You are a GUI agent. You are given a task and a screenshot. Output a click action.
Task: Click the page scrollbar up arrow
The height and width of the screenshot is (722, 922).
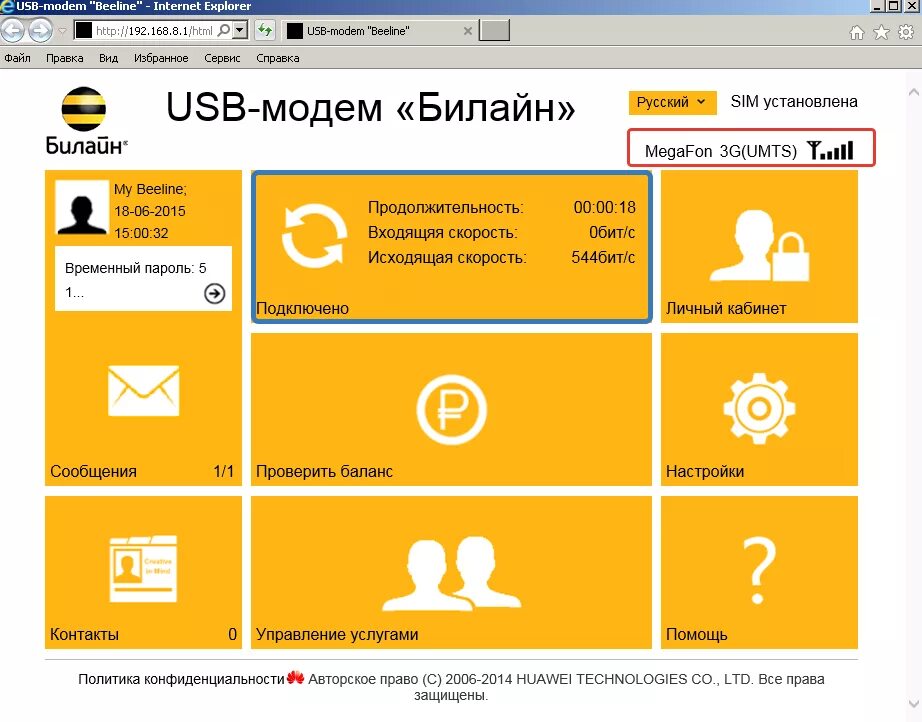pos(914,92)
